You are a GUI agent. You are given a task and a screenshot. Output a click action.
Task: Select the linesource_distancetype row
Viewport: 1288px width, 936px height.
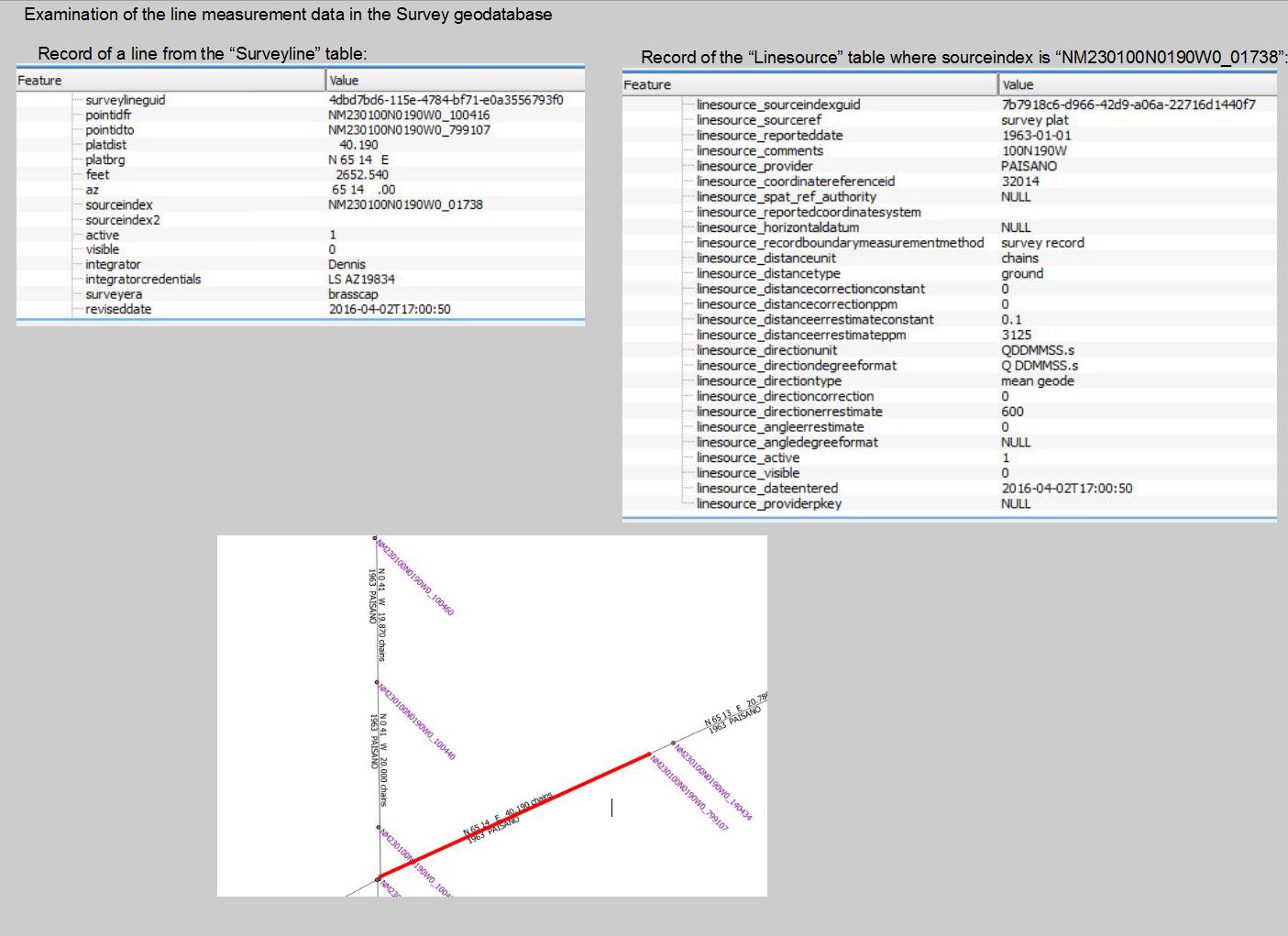click(x=950, y=273)
